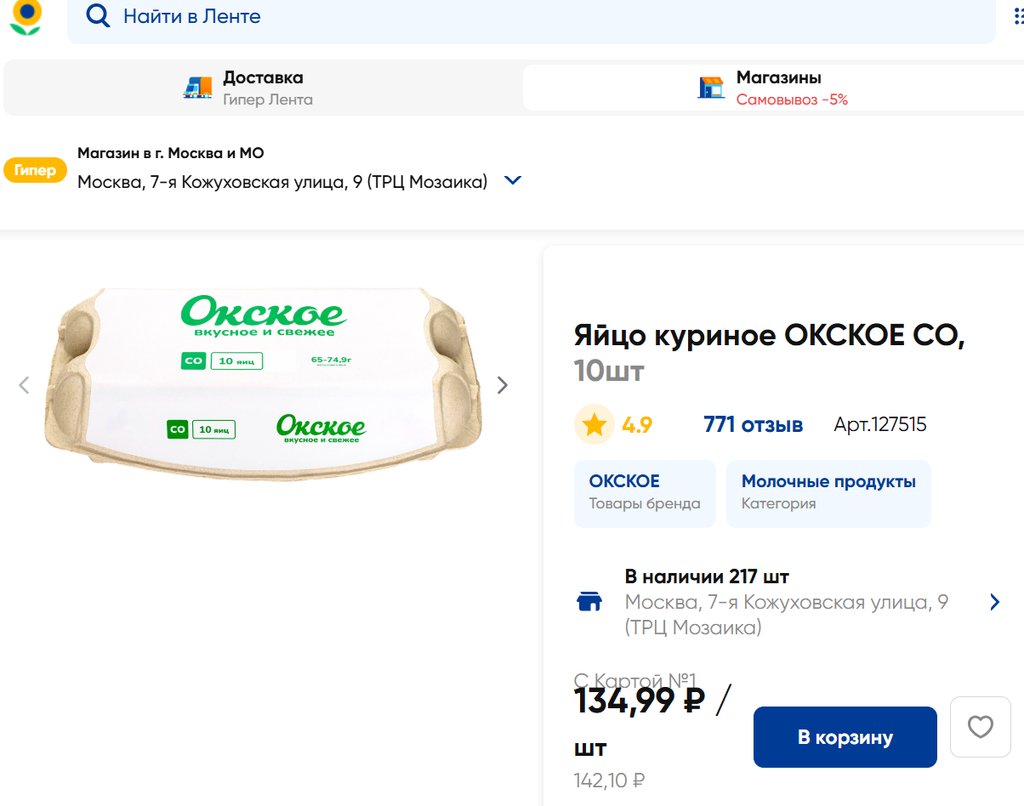
Task: Open ОКСКОЕ brand products chip
Action: click(x=644, y=493)
